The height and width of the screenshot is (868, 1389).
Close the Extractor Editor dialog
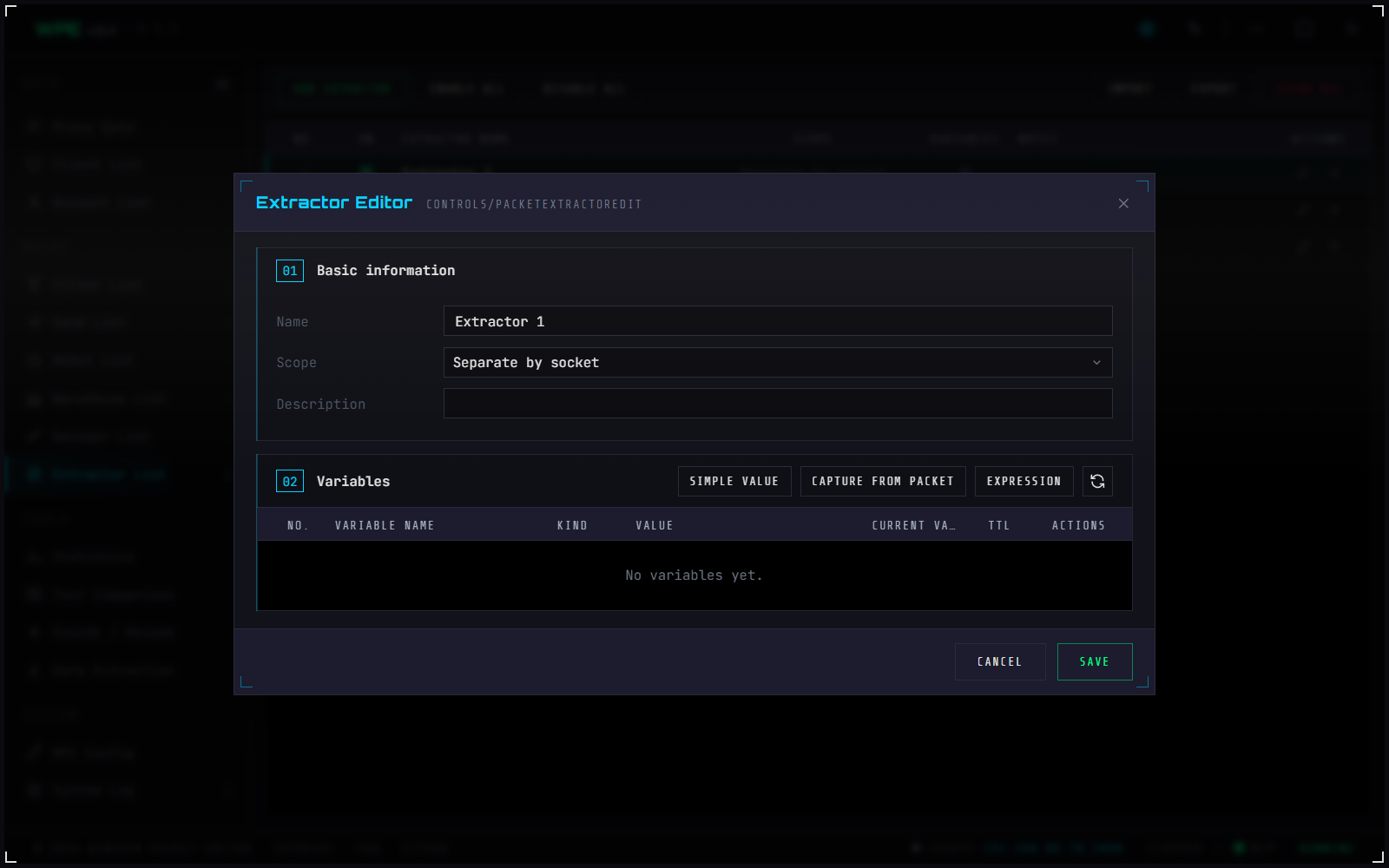pyautogui.click(x=1123, y=203)
